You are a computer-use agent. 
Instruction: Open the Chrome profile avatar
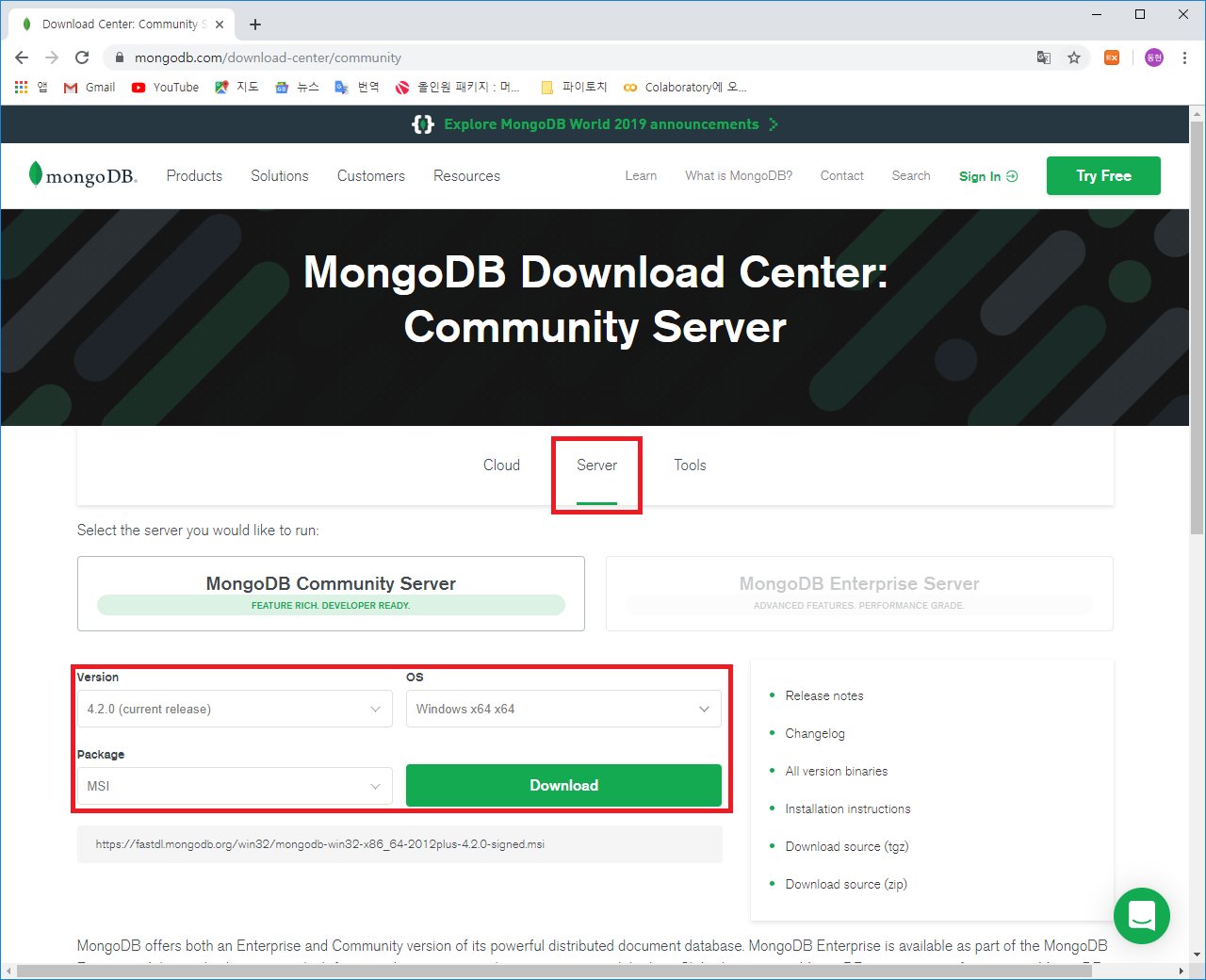[x=1154, y=57]
